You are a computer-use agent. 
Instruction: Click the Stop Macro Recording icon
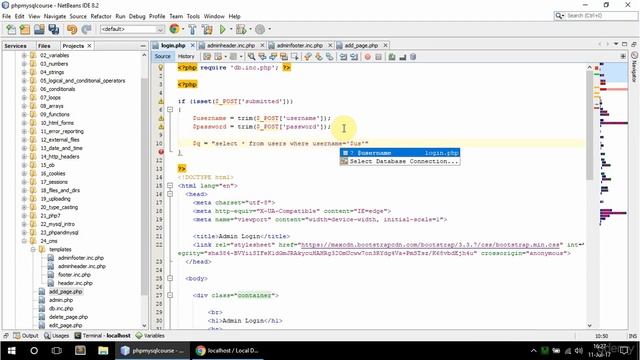click(378, 57)
